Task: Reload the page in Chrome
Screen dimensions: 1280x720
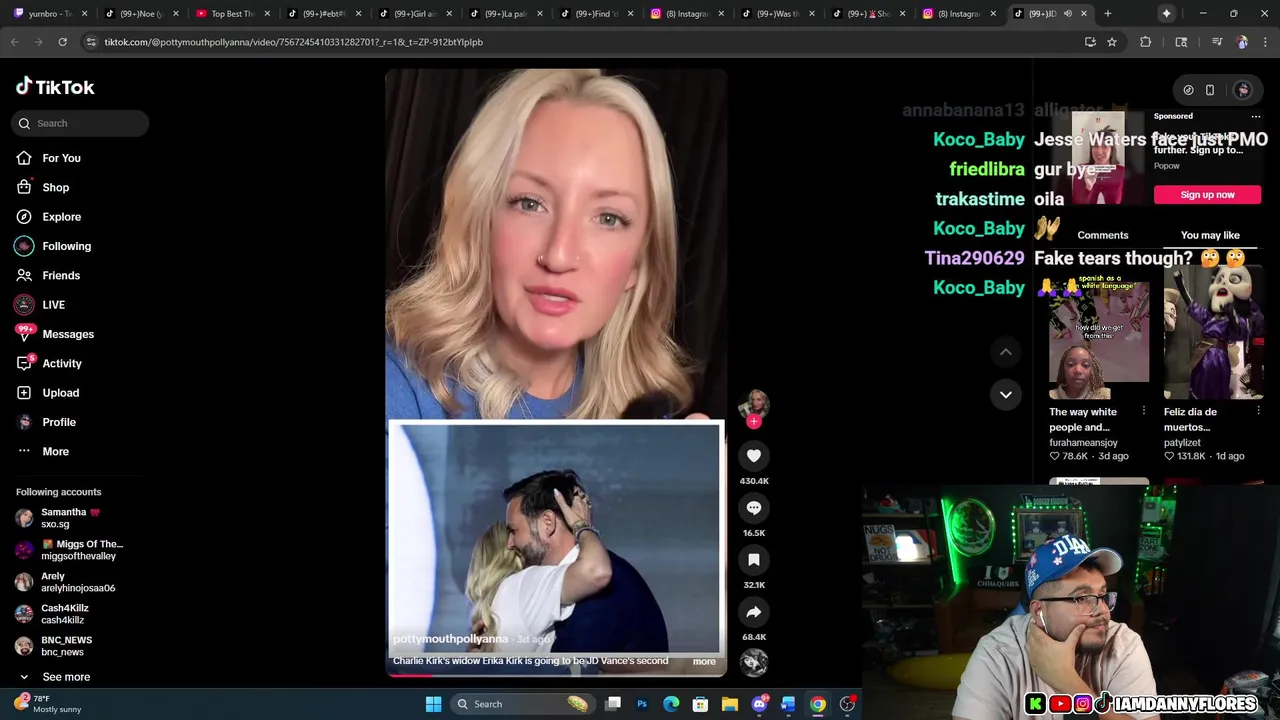Action: coord(62,42)
